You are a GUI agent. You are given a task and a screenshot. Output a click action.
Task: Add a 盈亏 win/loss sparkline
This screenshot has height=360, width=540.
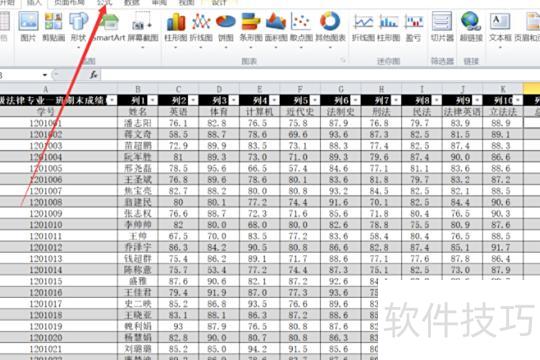pos(413,27)
